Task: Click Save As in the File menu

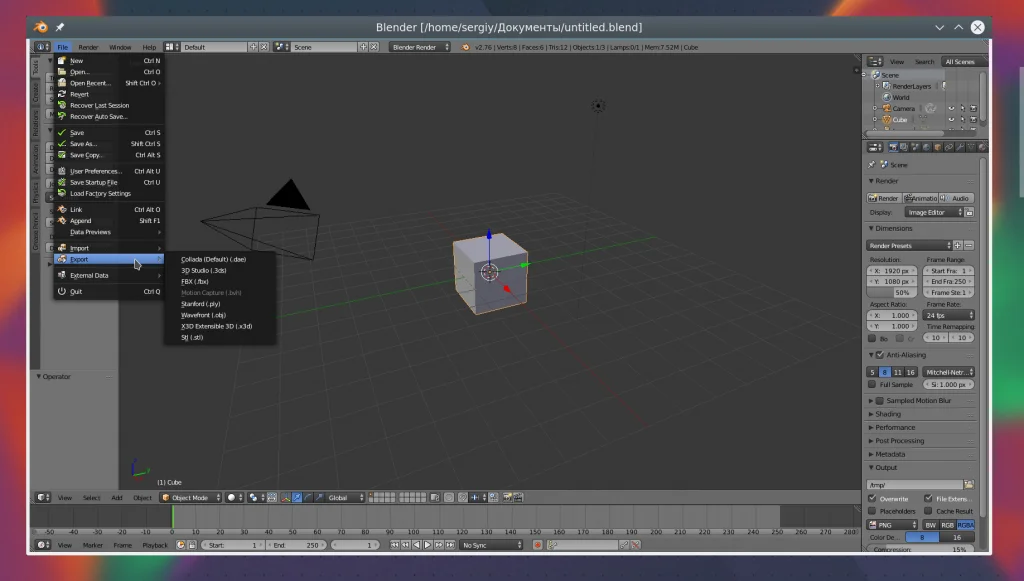Action: coord(84,144)
